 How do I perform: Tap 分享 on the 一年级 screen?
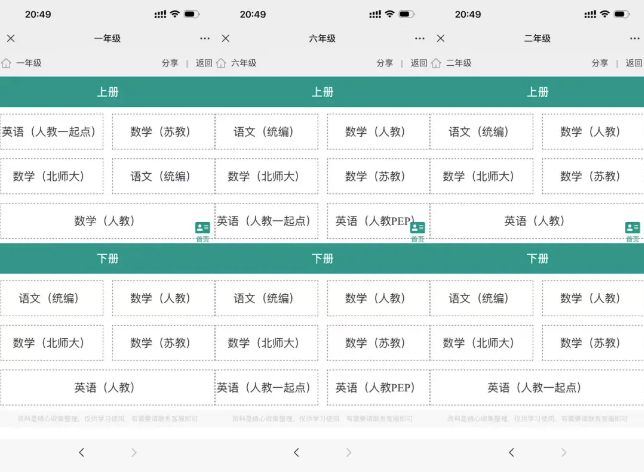(x=170, y=63)
